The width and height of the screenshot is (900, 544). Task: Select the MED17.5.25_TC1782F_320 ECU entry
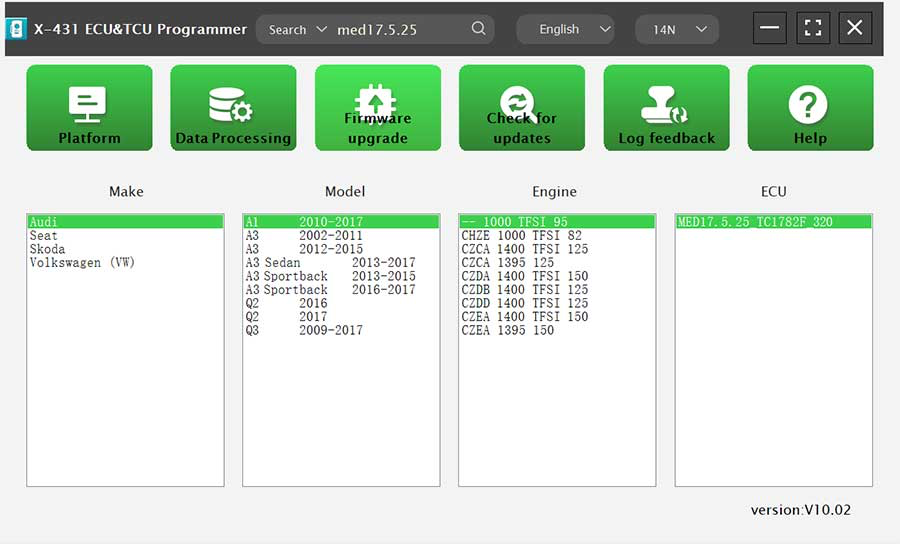pyautogui.click(x=755, y=222)
